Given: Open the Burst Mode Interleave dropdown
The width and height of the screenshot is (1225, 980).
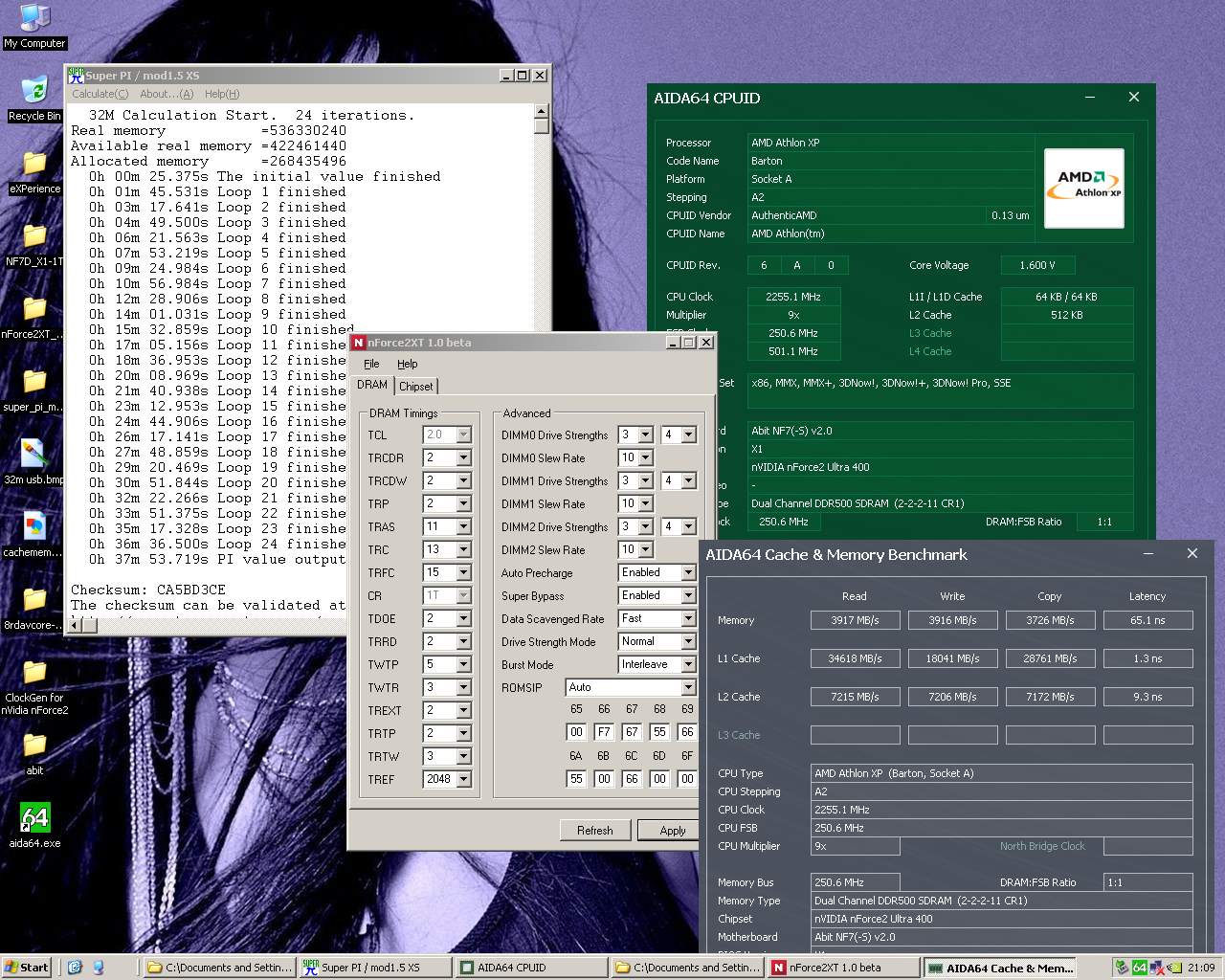Looking at the screenshot, I should [687, 664].
